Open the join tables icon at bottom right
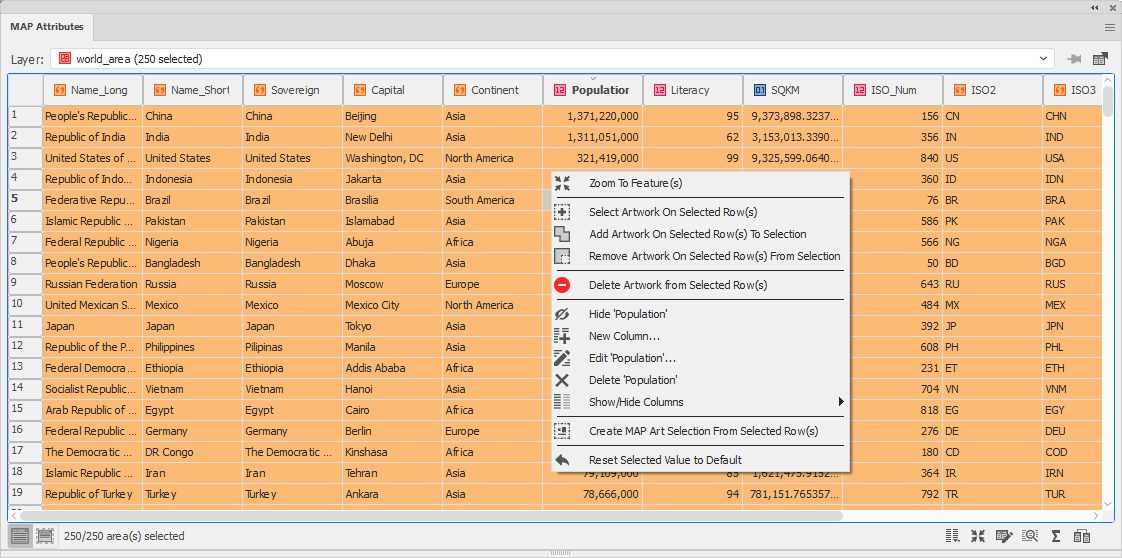 coord(1081,536)
